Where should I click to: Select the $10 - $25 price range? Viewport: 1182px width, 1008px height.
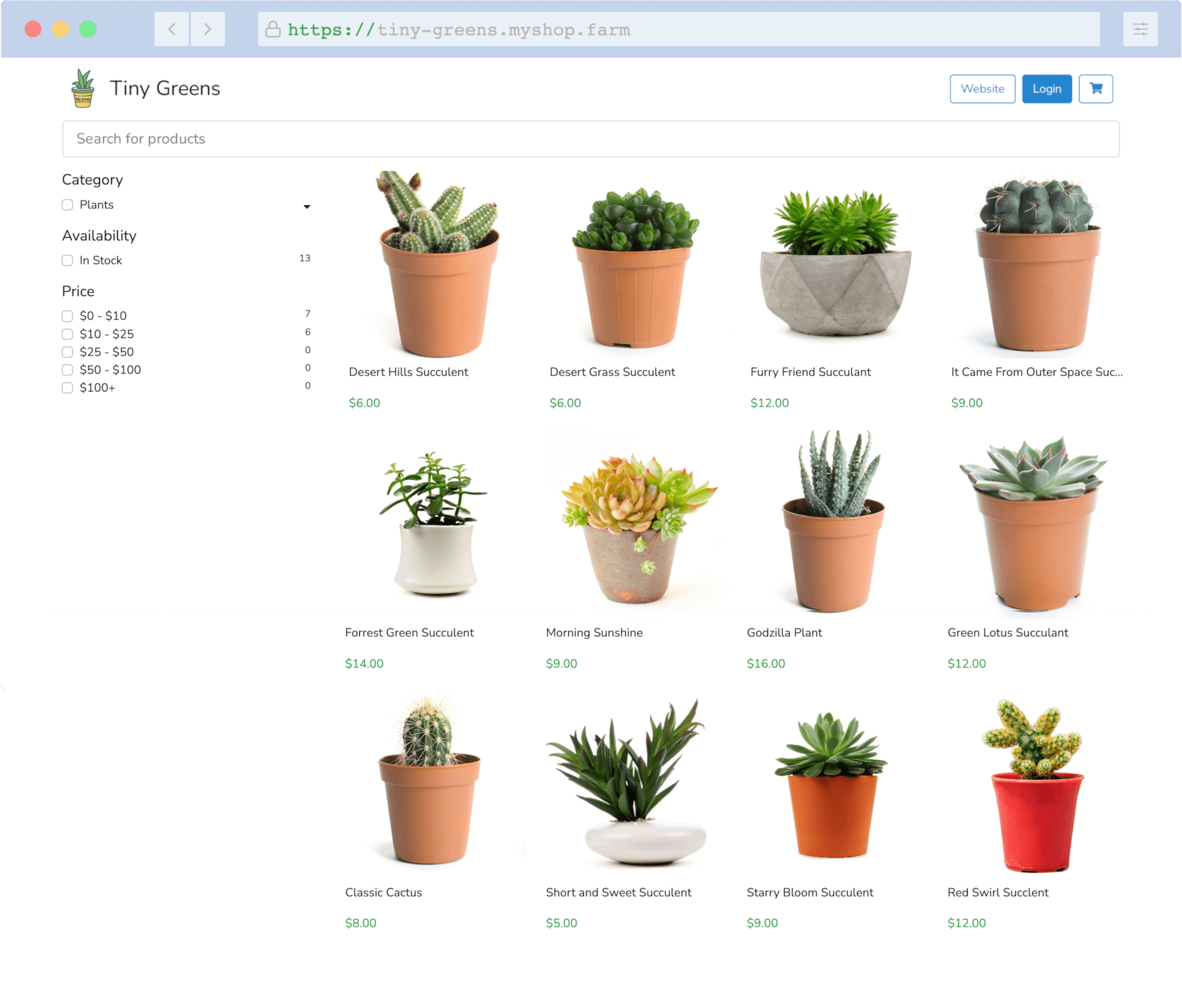point(67,334)
